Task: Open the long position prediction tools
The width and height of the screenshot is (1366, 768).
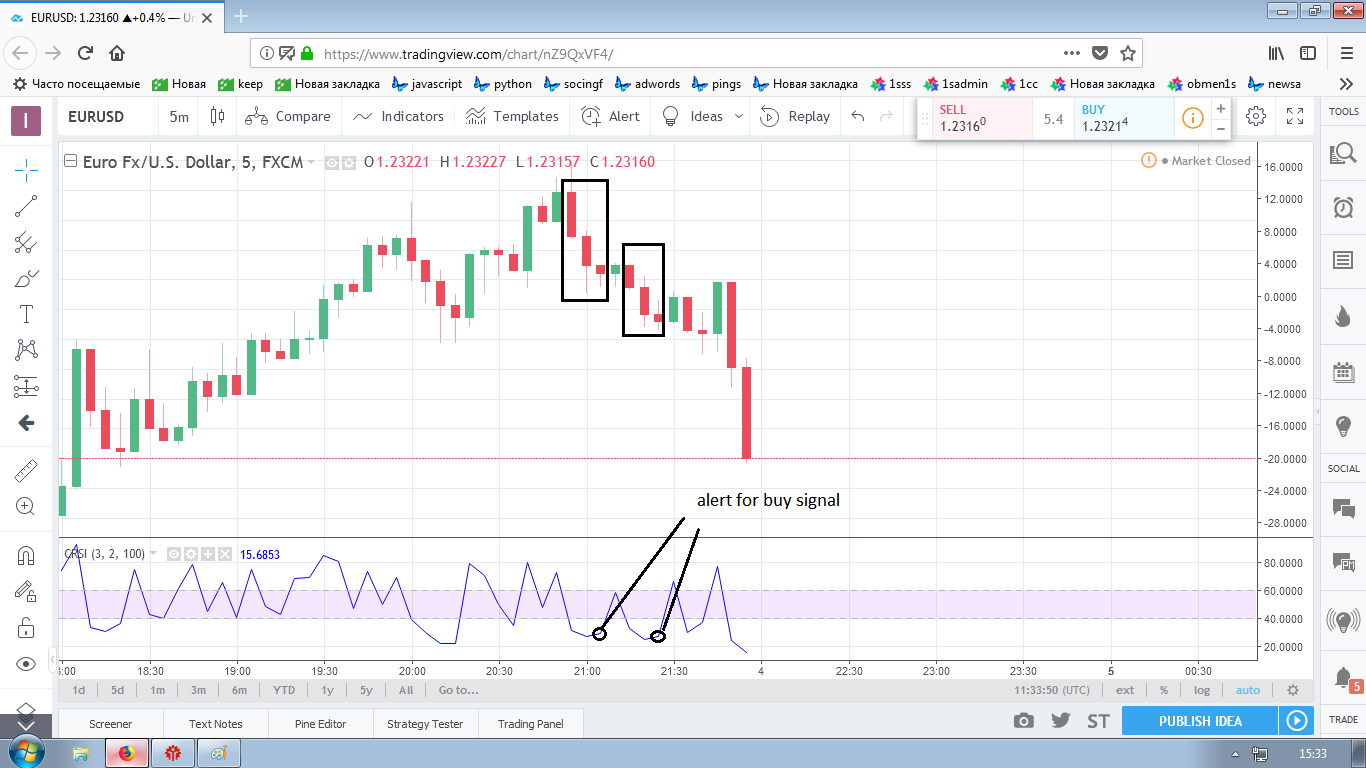Action: click(26, 386)
